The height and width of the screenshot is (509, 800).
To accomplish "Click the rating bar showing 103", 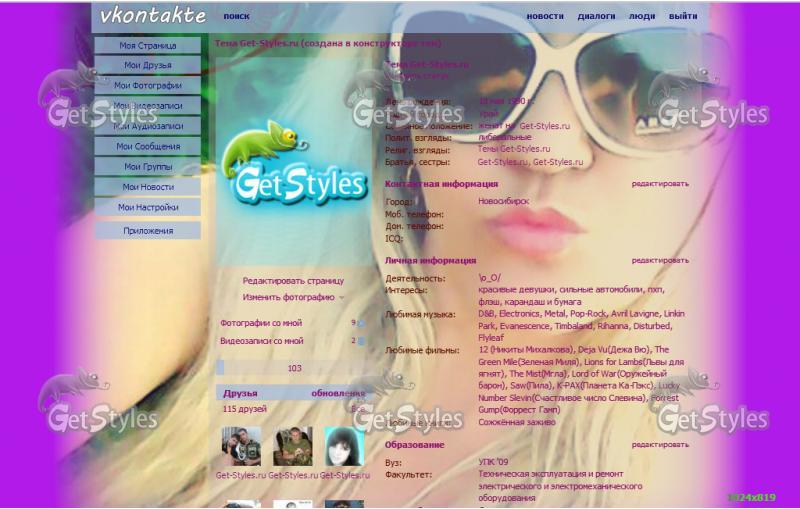I will [294, 368].
